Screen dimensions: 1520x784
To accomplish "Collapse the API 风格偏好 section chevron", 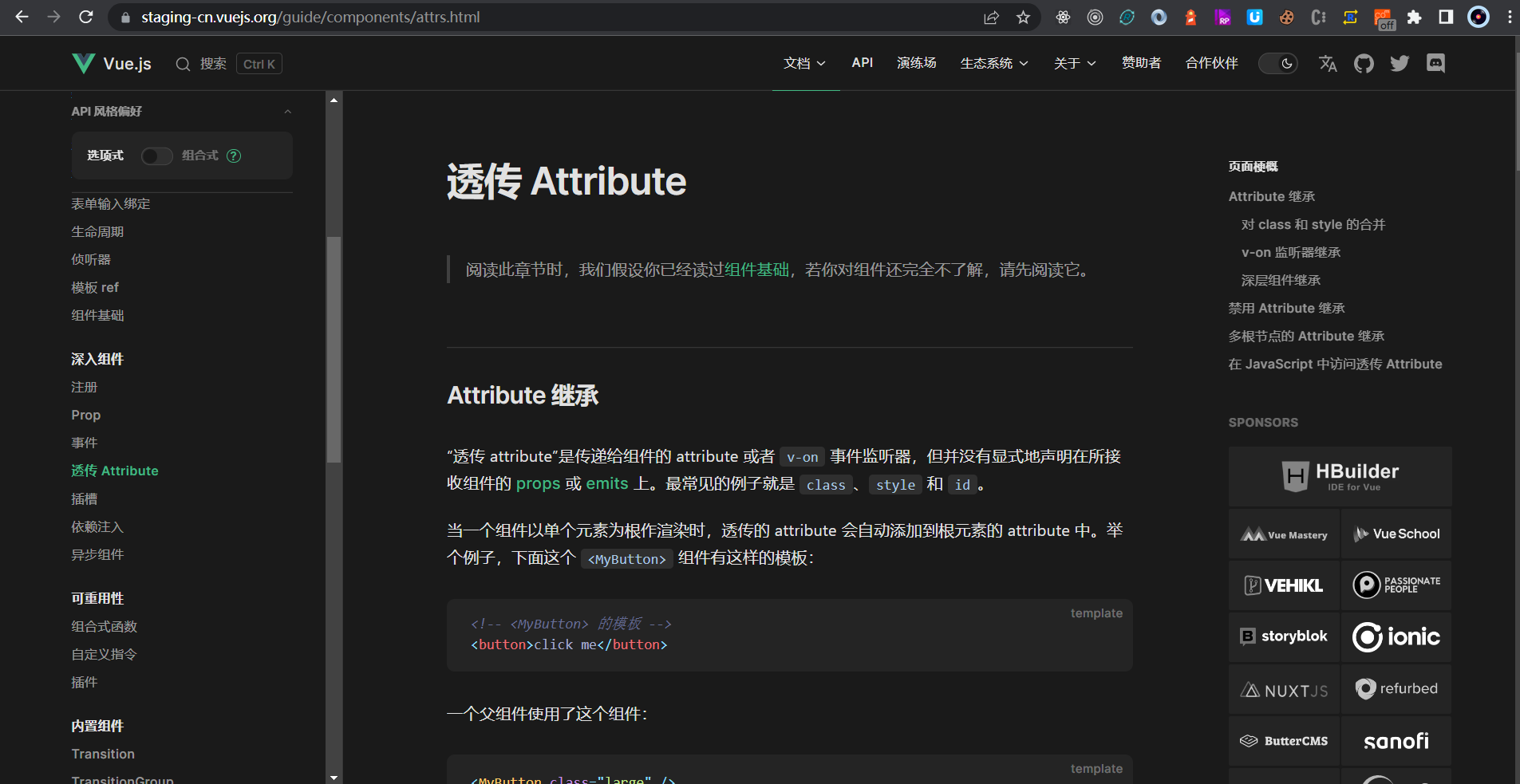I will pyautogui.click(x=287, y=112).
